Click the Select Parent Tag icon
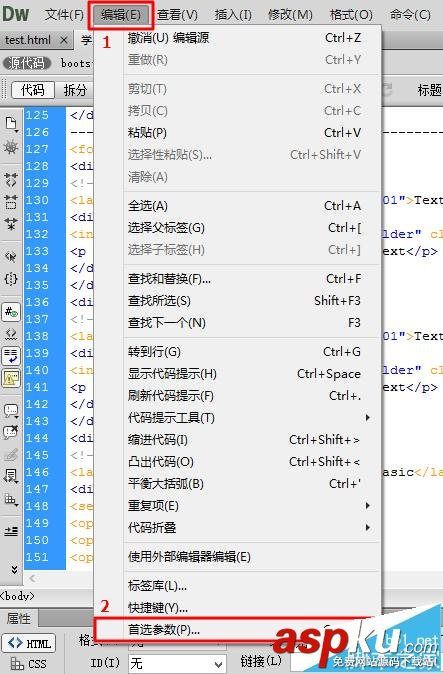The image size is (443, 674). pyautogui.click(x=11, y=257)
